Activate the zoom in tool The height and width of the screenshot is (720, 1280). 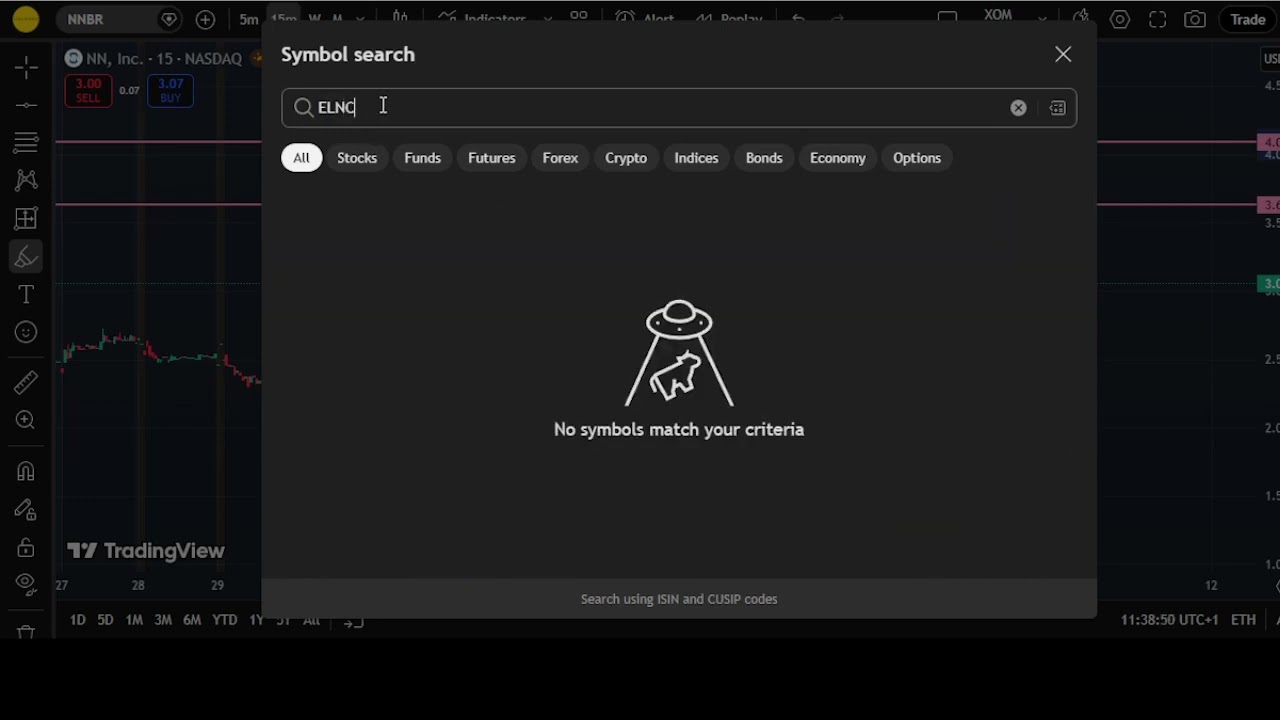(x=26, y=420)
